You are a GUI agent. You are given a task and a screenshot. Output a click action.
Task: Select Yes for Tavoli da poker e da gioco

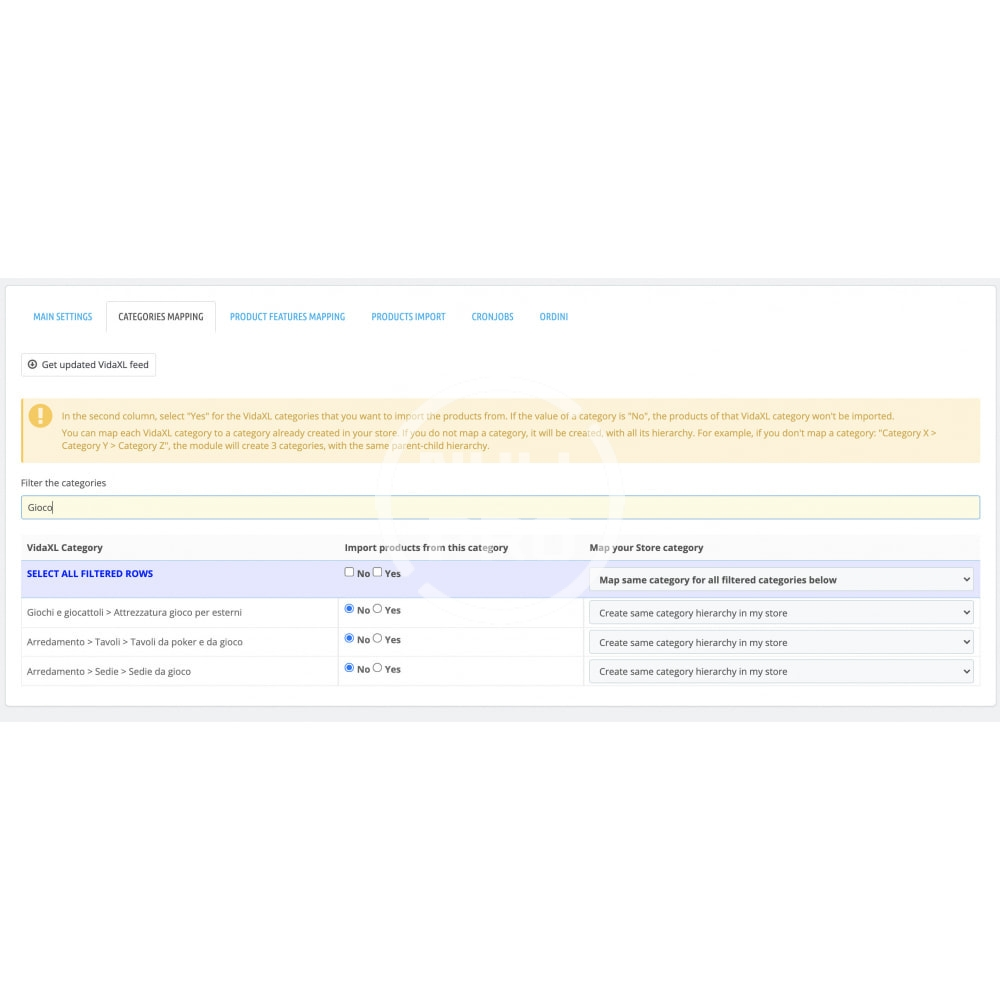pyautogui.click(x=378, y=638)
